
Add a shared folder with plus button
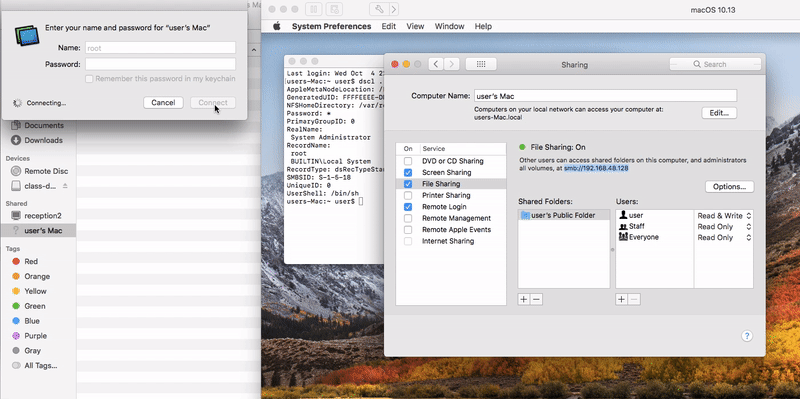click(x=523, y=300)
